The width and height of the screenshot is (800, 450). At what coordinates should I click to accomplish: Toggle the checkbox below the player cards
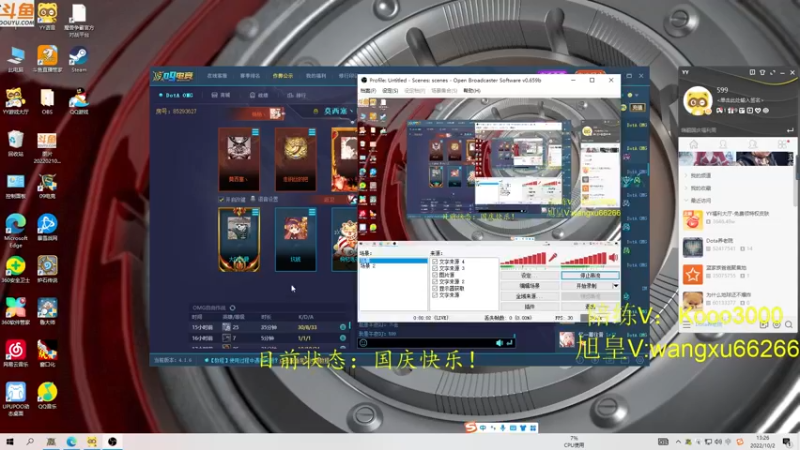pyautogui.click(x=221, y=199)
